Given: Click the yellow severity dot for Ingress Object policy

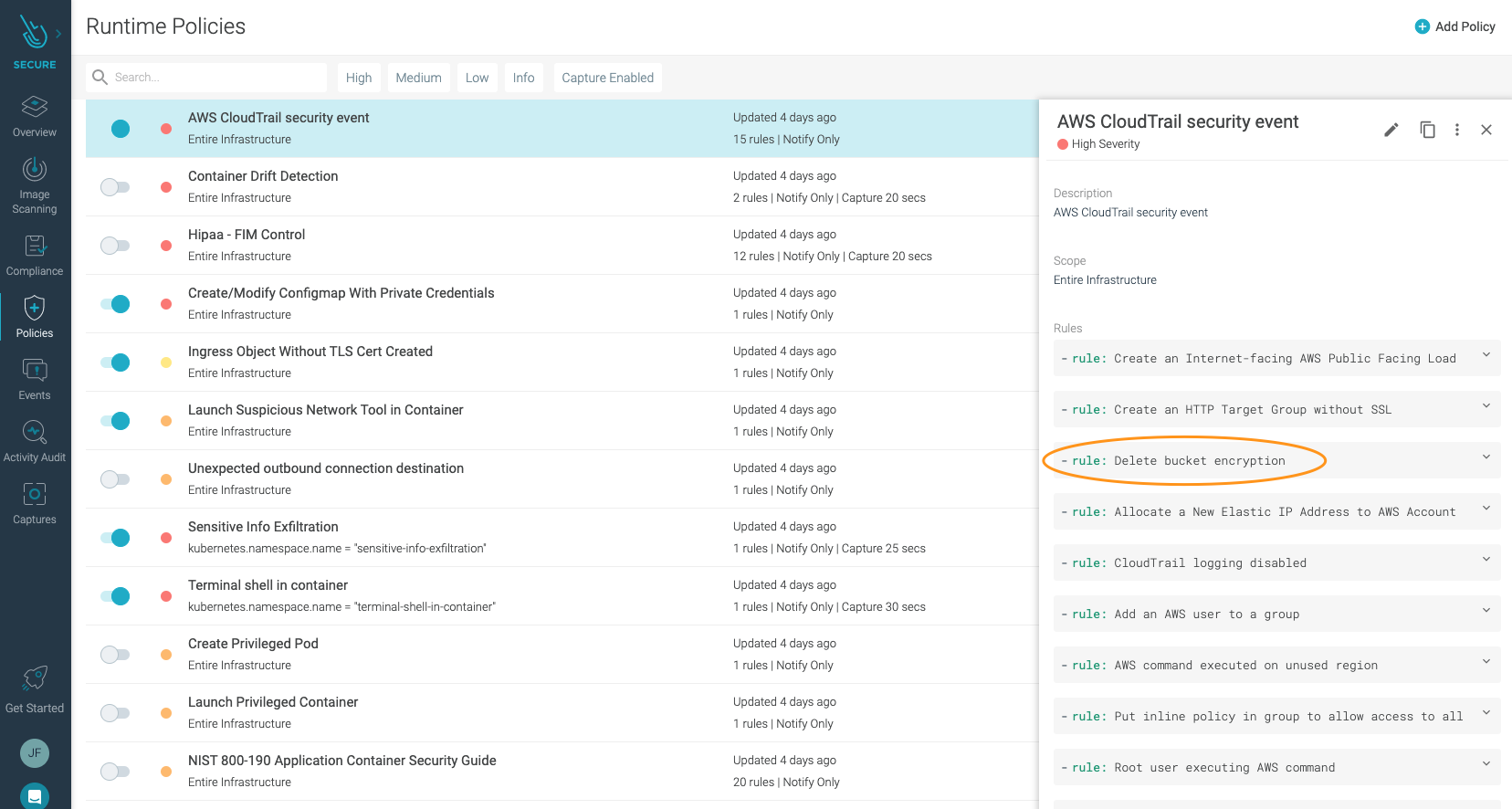Looking at the screenshot, I should (166, 362).
